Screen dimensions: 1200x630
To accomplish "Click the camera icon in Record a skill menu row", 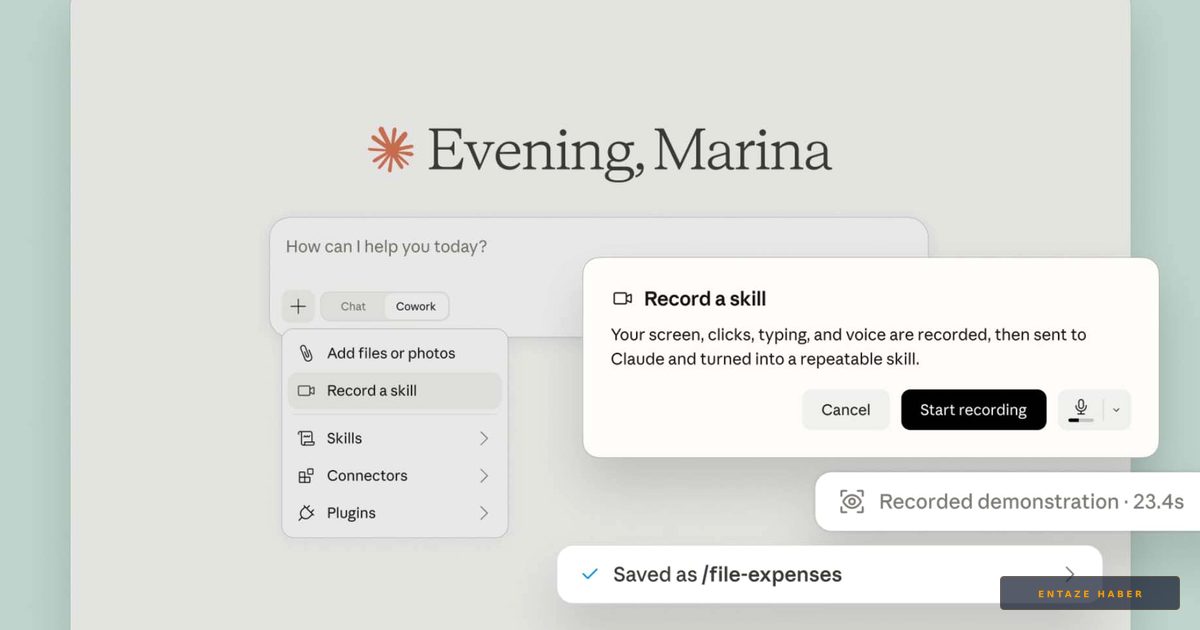I will (306, 391).
